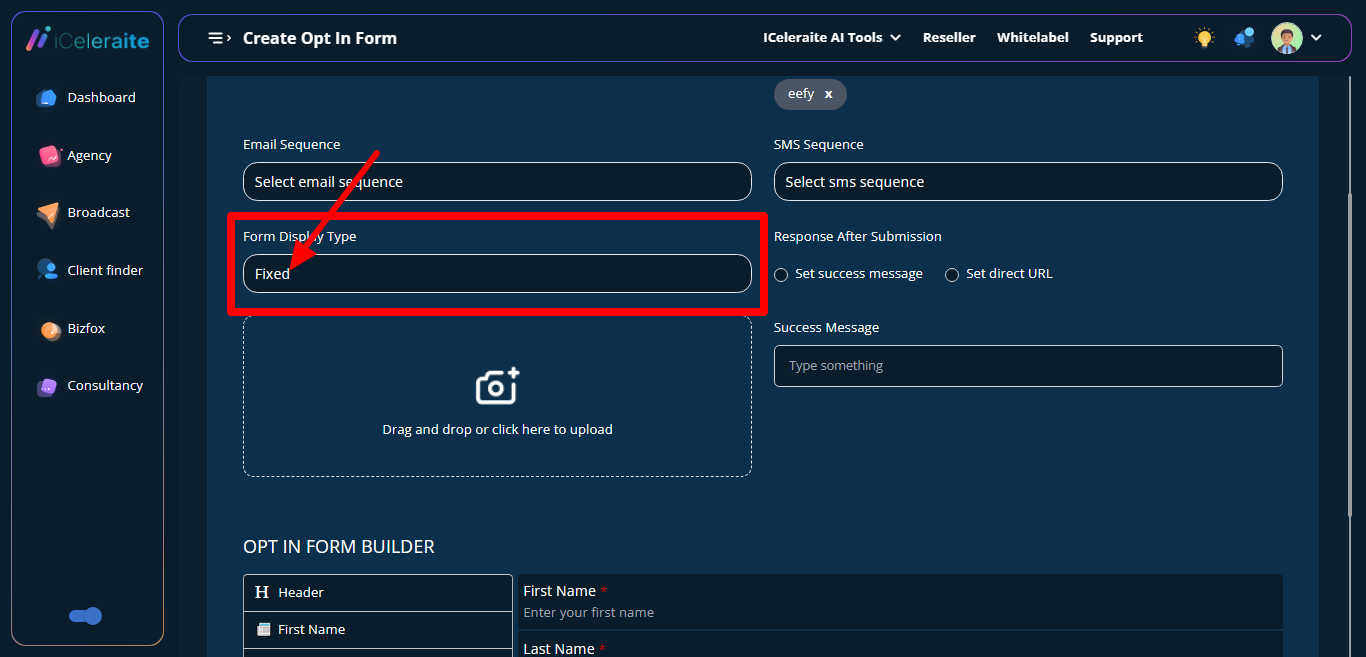
Task: Click the Bizfox sidebar icon
Action: [x=50, y=329]
